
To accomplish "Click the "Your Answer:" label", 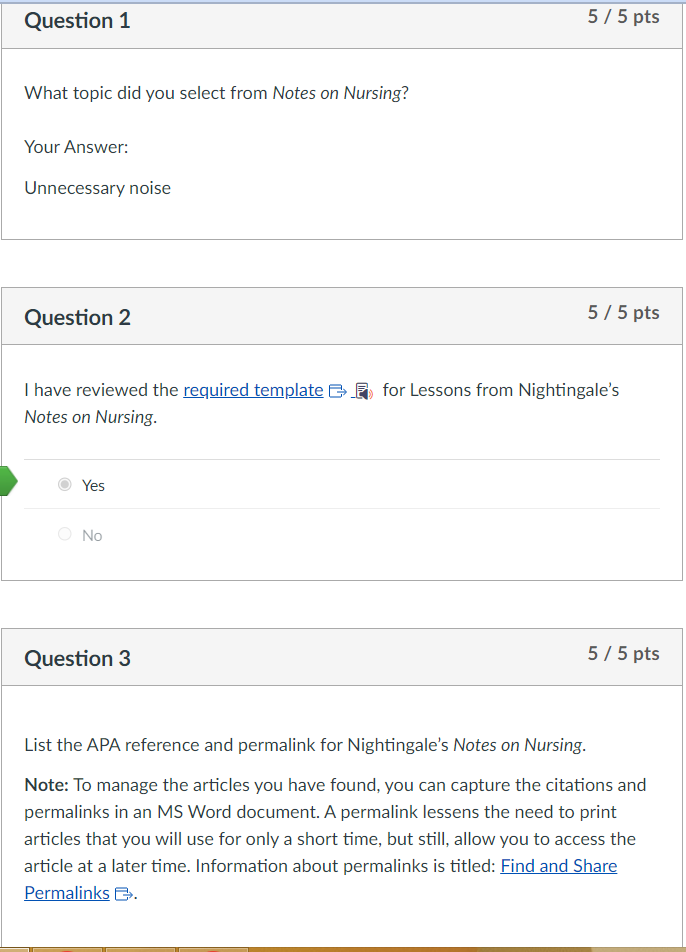I will (x=76, y=147).
